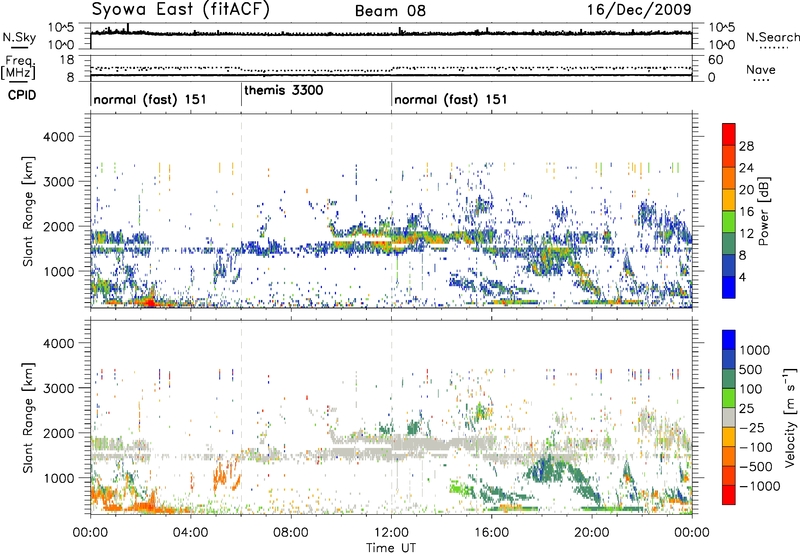
Task: Click the '20:00' time axis label
Action: pos(592,532)
